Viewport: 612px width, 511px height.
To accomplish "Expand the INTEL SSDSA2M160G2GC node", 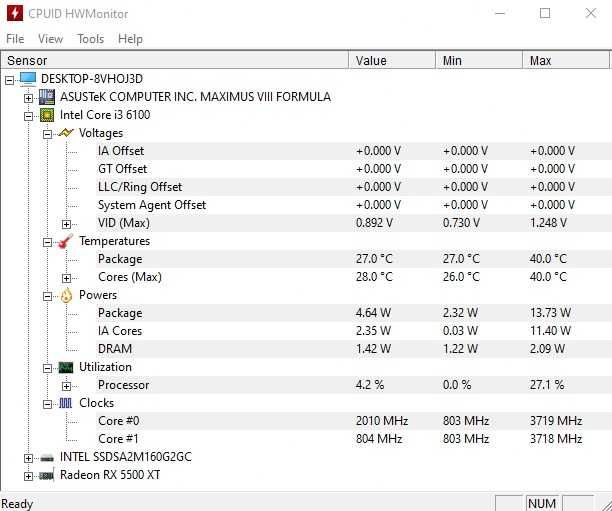I will (28, 458).
